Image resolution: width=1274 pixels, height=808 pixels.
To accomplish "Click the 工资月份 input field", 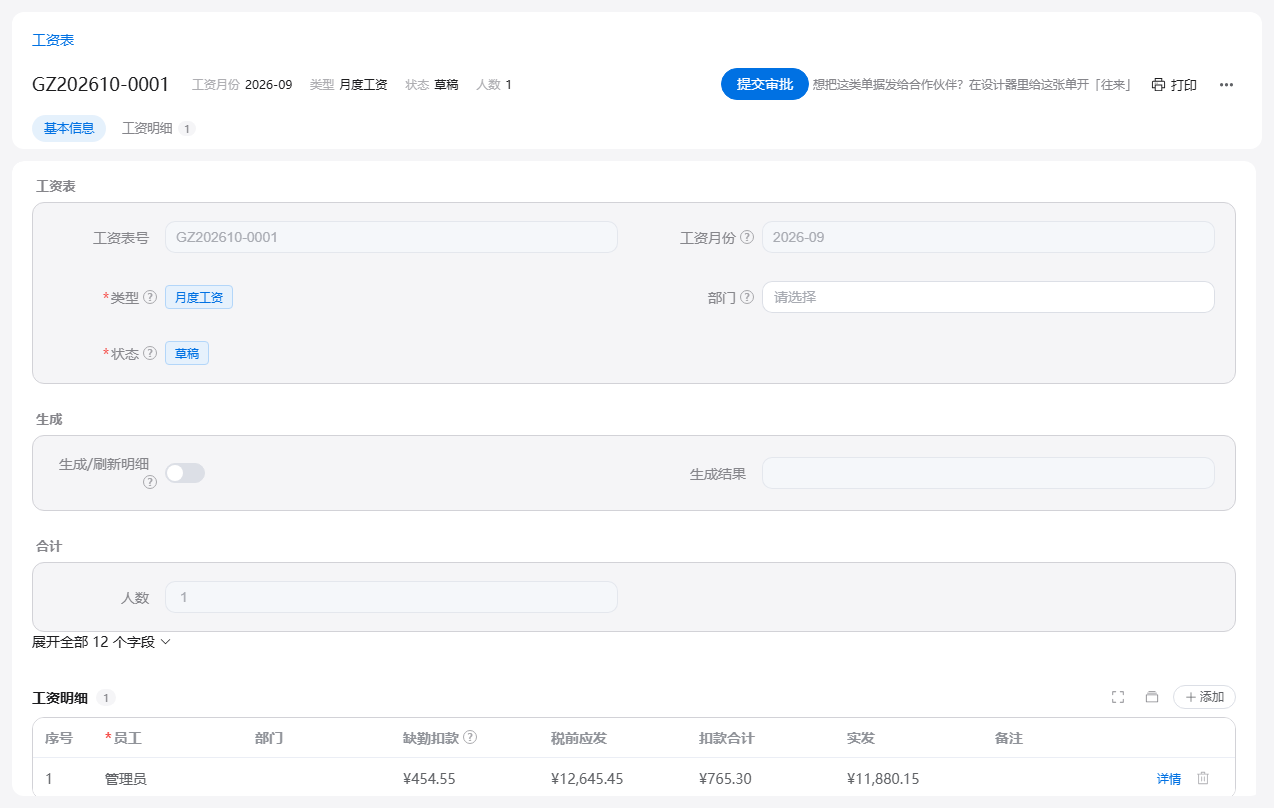I will coord(988,237).
